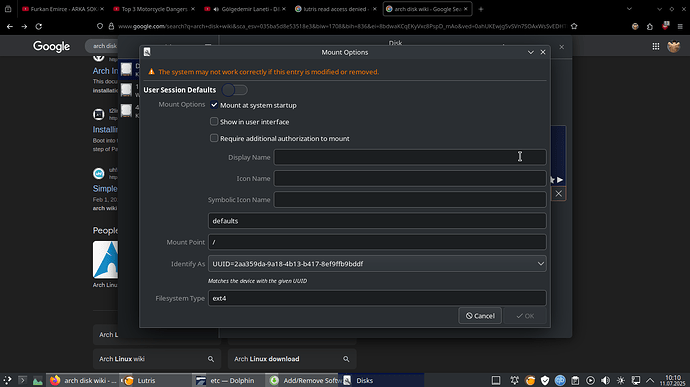This screenshot has height=387, width=690.
Task: Uncheck Mount at system startup
Action: point(214,105)
